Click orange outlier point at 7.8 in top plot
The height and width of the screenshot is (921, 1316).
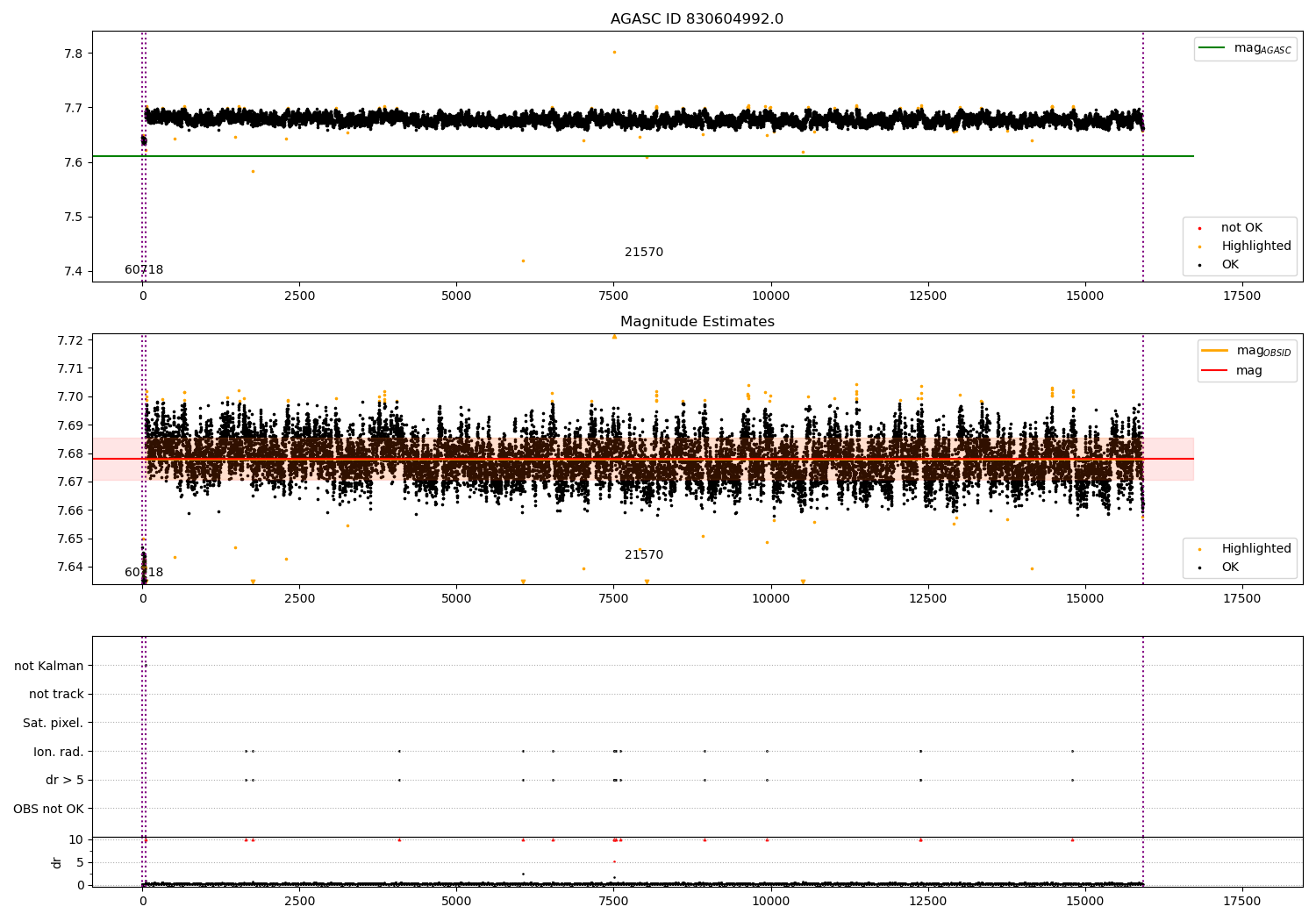[x=614, y=52]
